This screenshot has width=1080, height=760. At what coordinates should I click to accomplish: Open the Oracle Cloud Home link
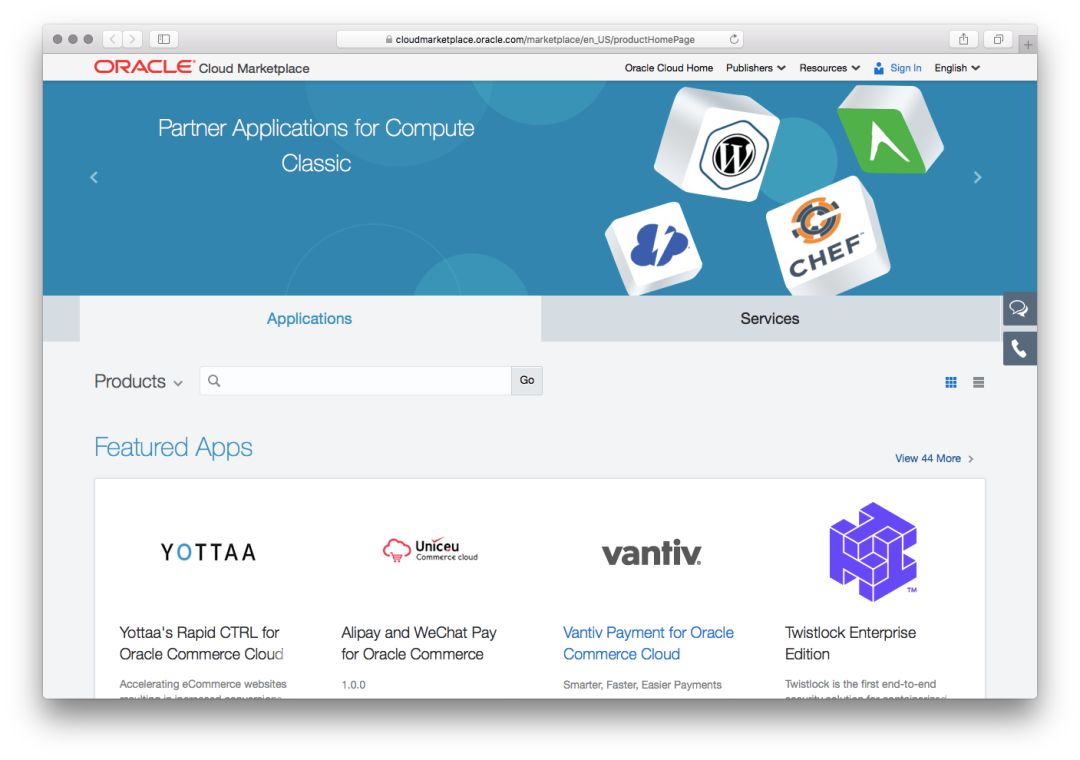point(669,68)
